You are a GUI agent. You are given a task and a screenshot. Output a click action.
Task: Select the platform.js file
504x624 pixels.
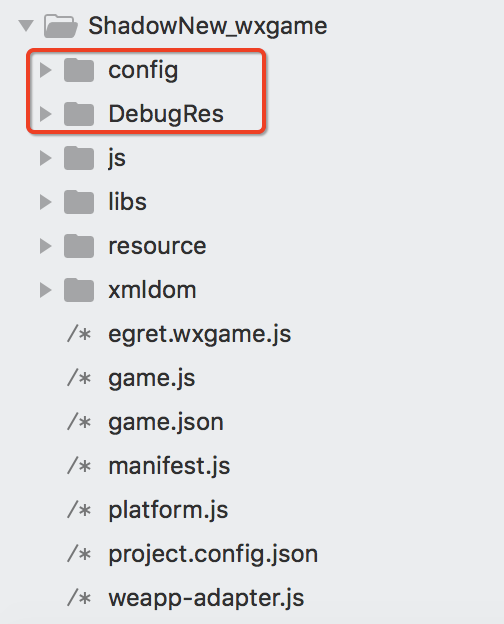pos(168,510)
